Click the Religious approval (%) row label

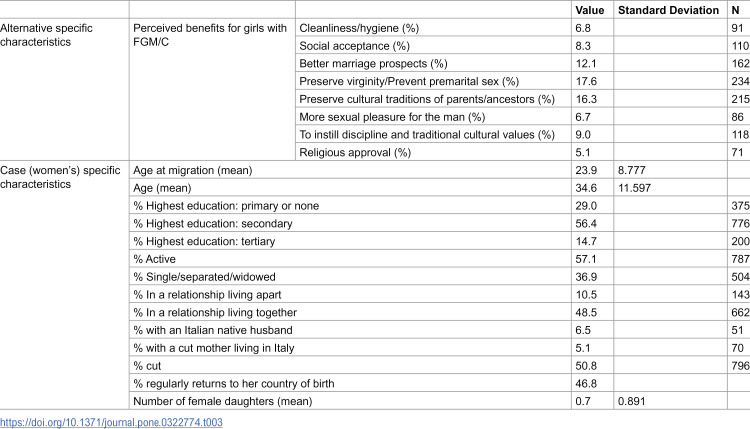coord(355,153)
